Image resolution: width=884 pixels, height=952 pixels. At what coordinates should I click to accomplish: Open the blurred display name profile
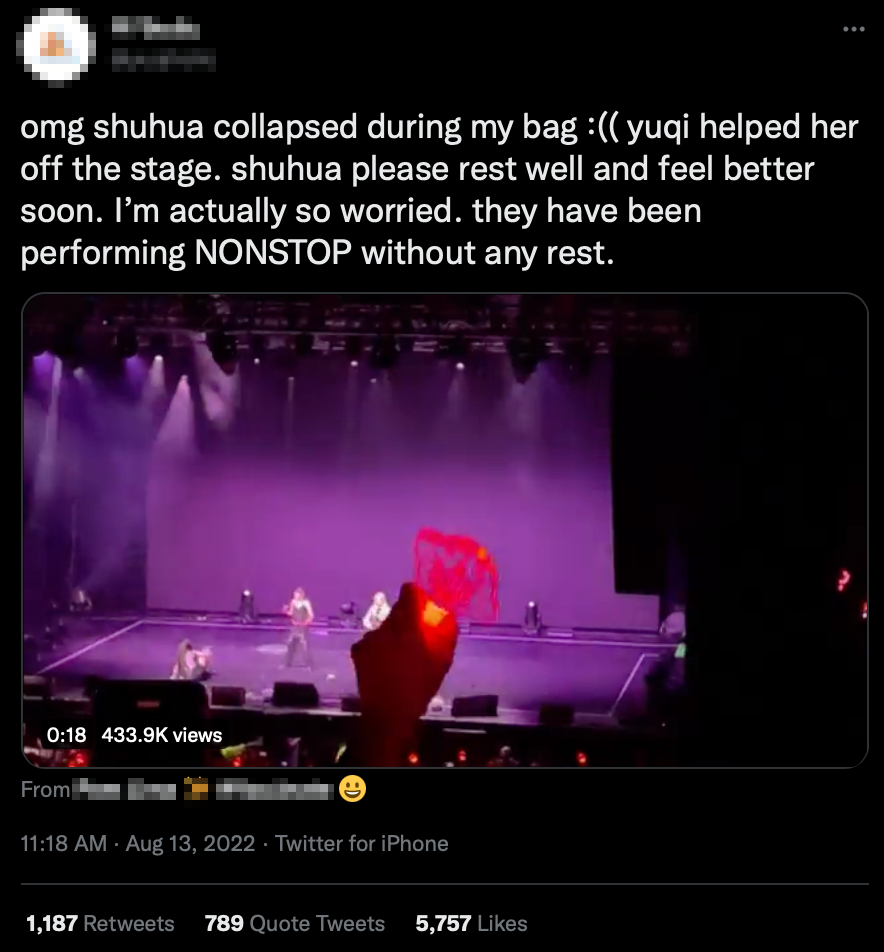155,27
